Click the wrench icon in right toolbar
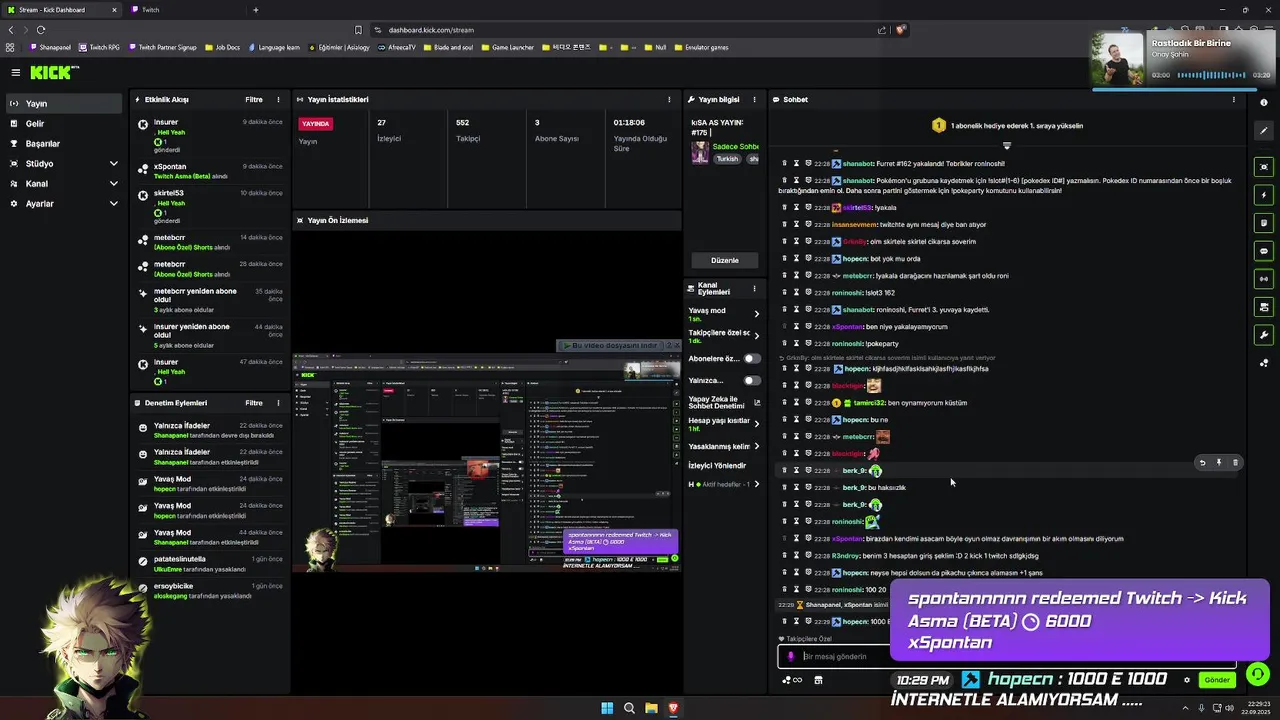The image size is (1280, 720). pos(1264,335)
